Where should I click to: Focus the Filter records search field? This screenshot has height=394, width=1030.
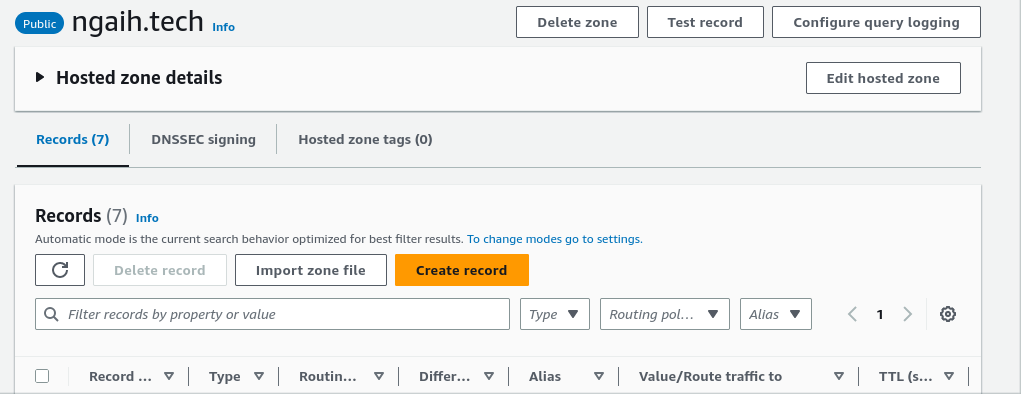click(x=272, y=314)
